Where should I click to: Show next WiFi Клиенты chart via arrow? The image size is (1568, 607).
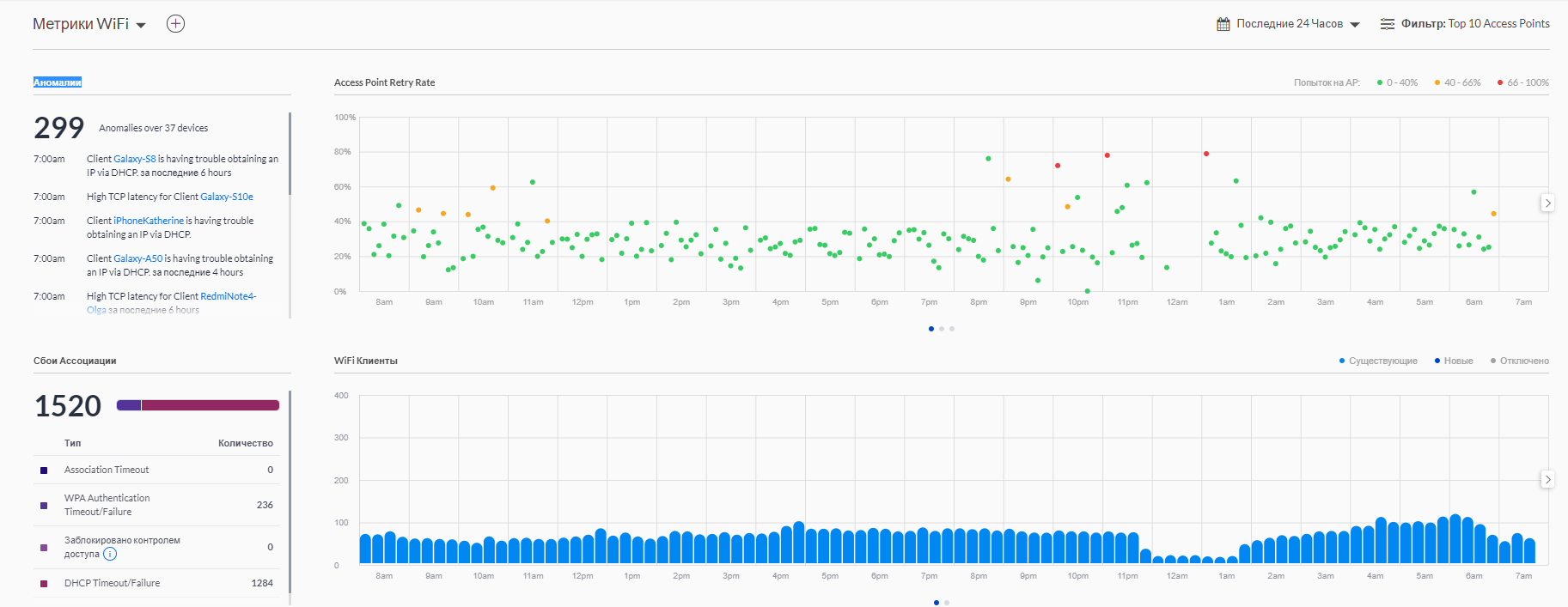point(1547,480)
